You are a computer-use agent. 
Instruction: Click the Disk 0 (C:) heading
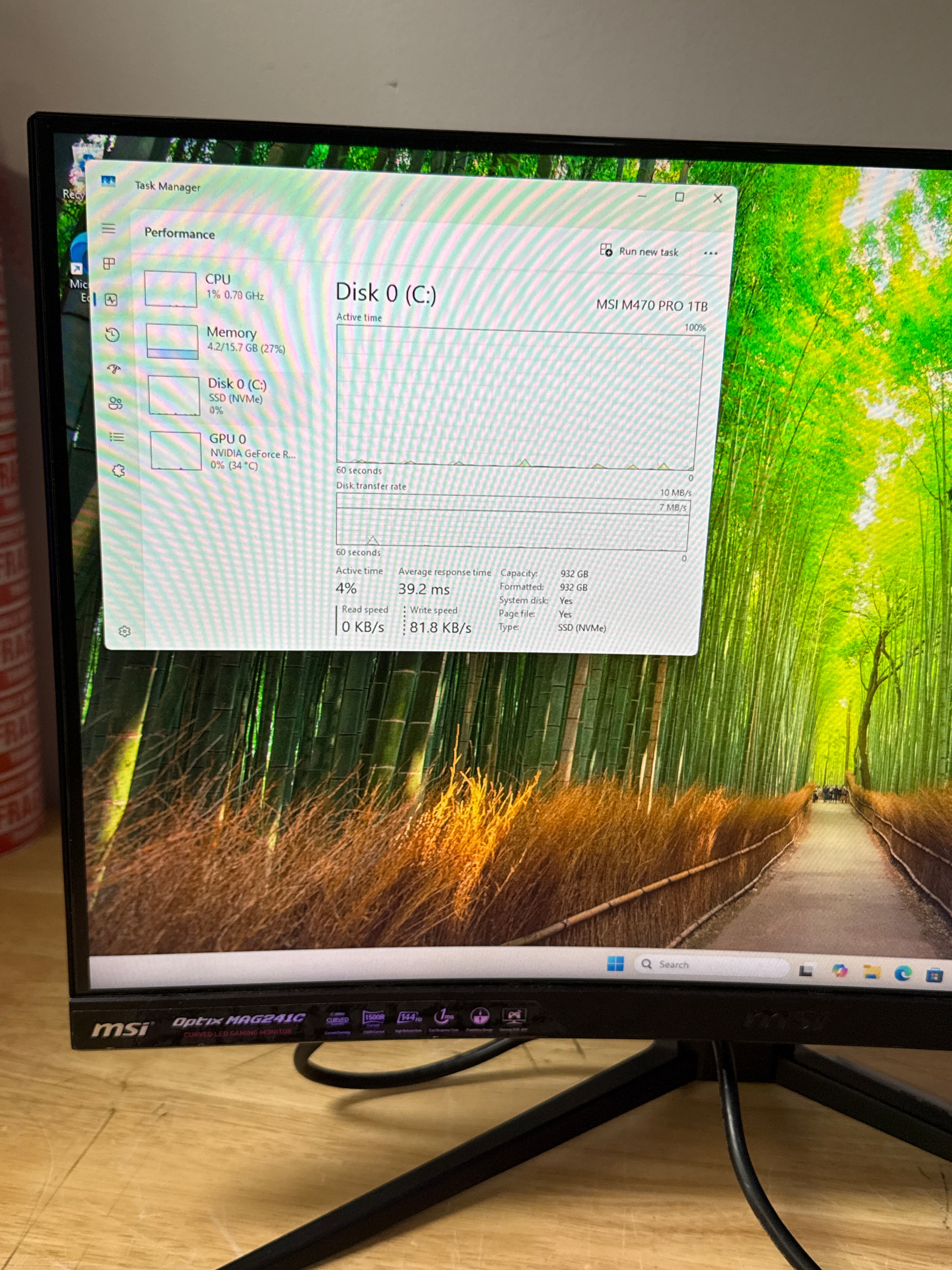pos(386,293)
